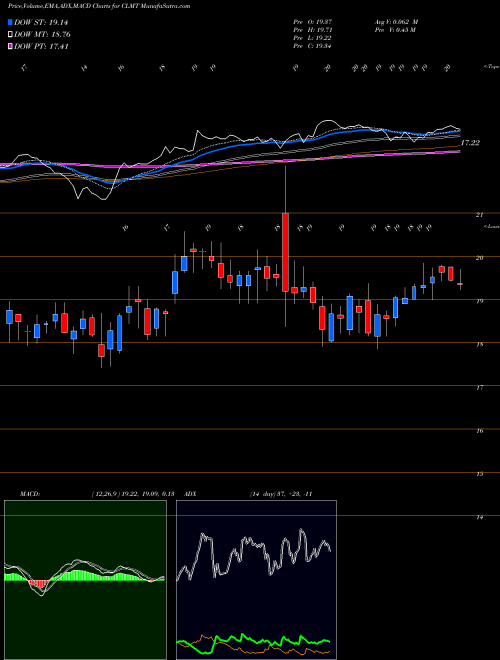Click the '<Lows' label beside the candlestick chart
The height and width of the screenshot is (660, 500).
[x=491, y=226]
